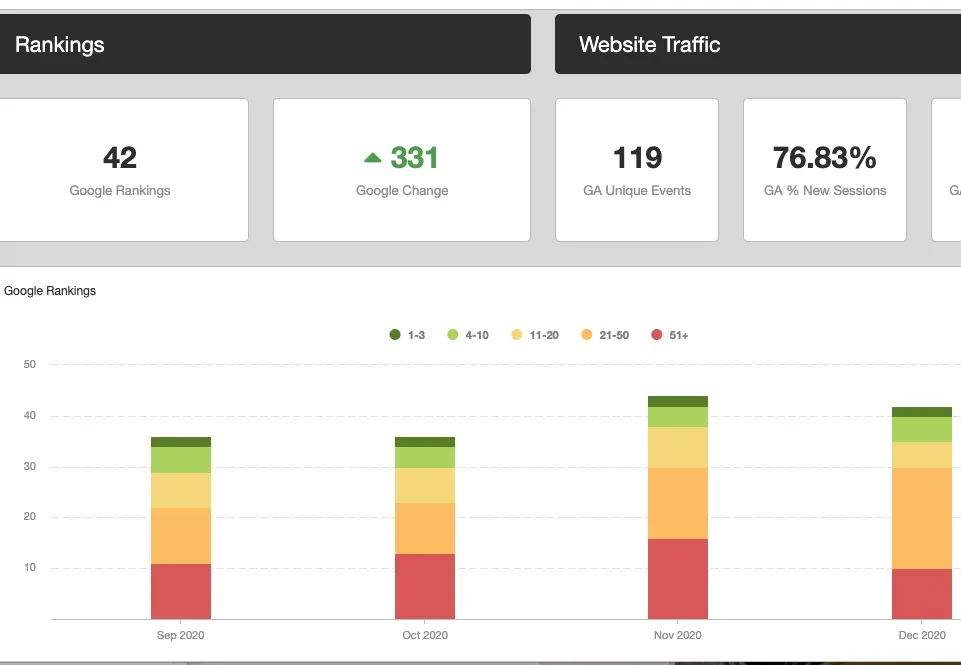The width and height of the screenshot is (961, 665).
Task: Click the yellow 11-20 segment for Nov 2020
Action: coord(678,447)
